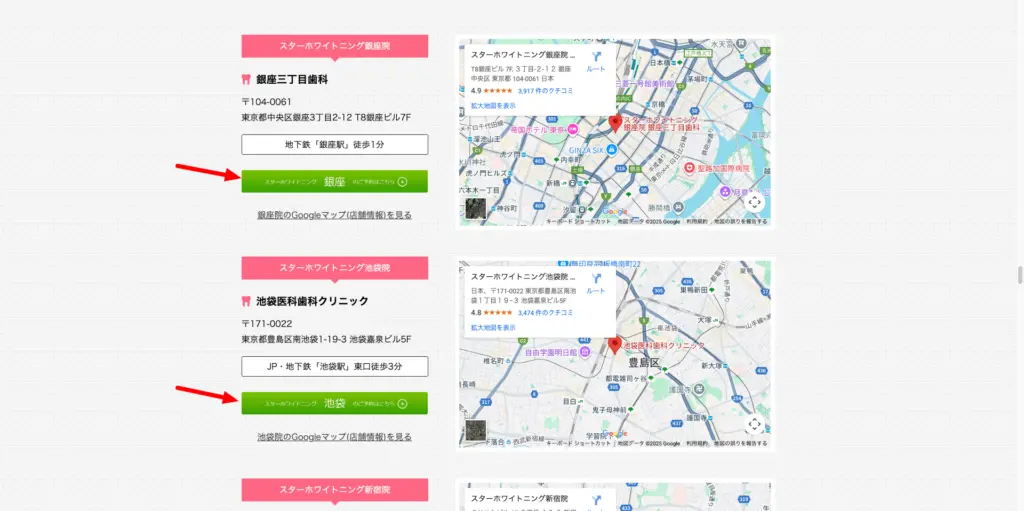Open the 3,474件のクチコミ reviews link
The image size is (1024, 511).
click(545, 312)
